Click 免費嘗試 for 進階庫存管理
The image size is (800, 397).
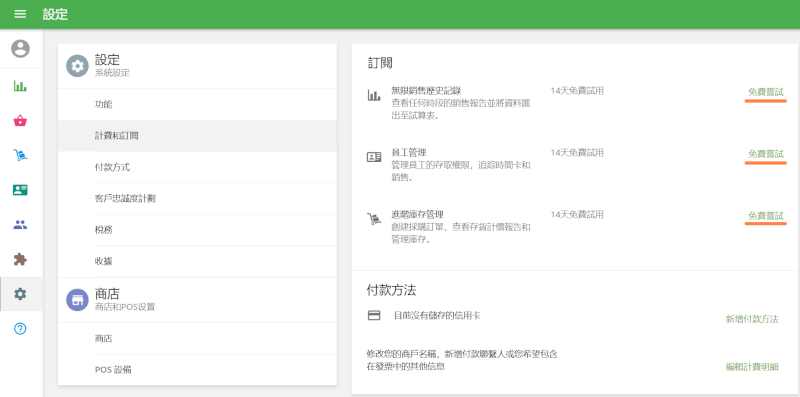765,216
